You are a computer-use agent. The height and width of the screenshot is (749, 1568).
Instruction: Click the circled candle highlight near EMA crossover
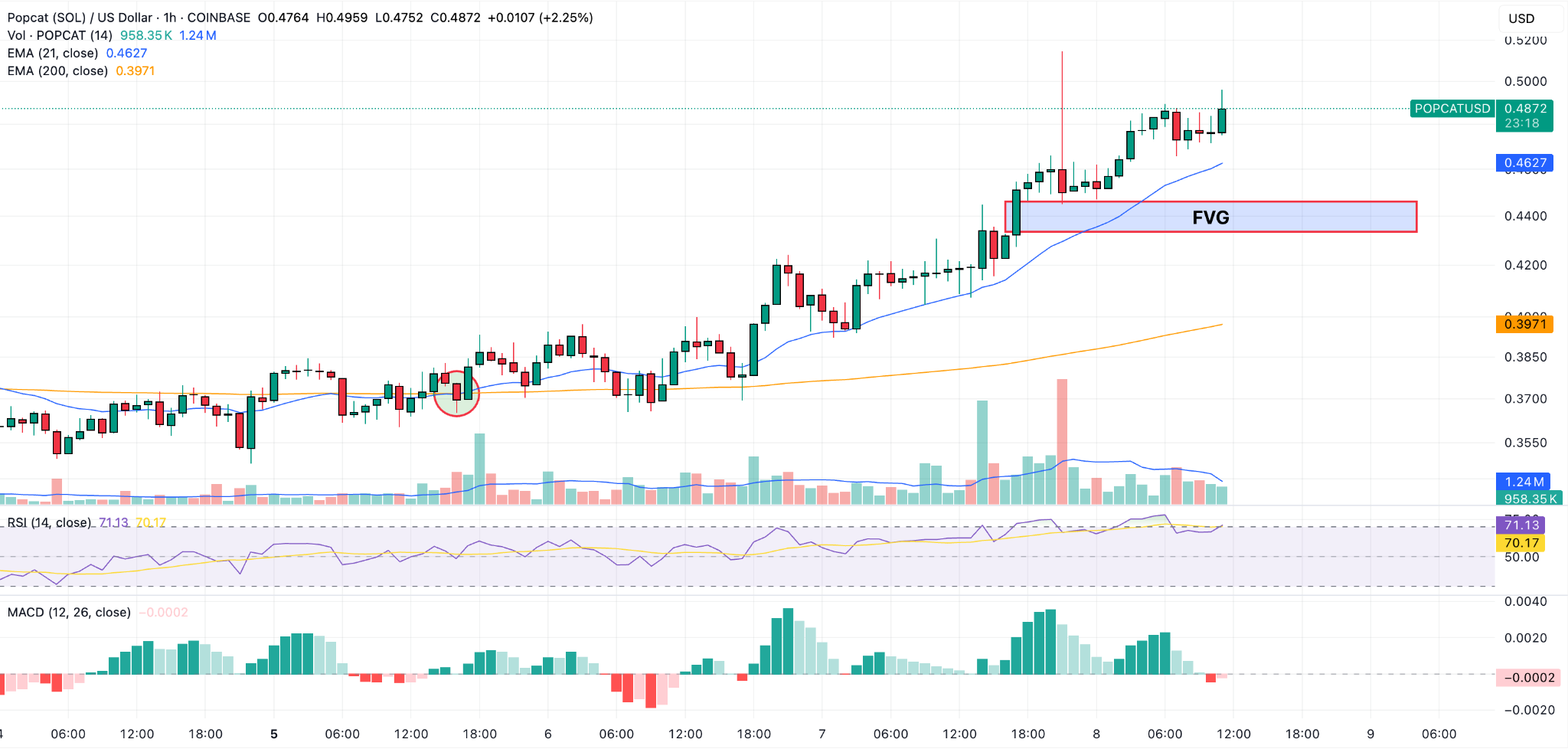click(456, 393)
